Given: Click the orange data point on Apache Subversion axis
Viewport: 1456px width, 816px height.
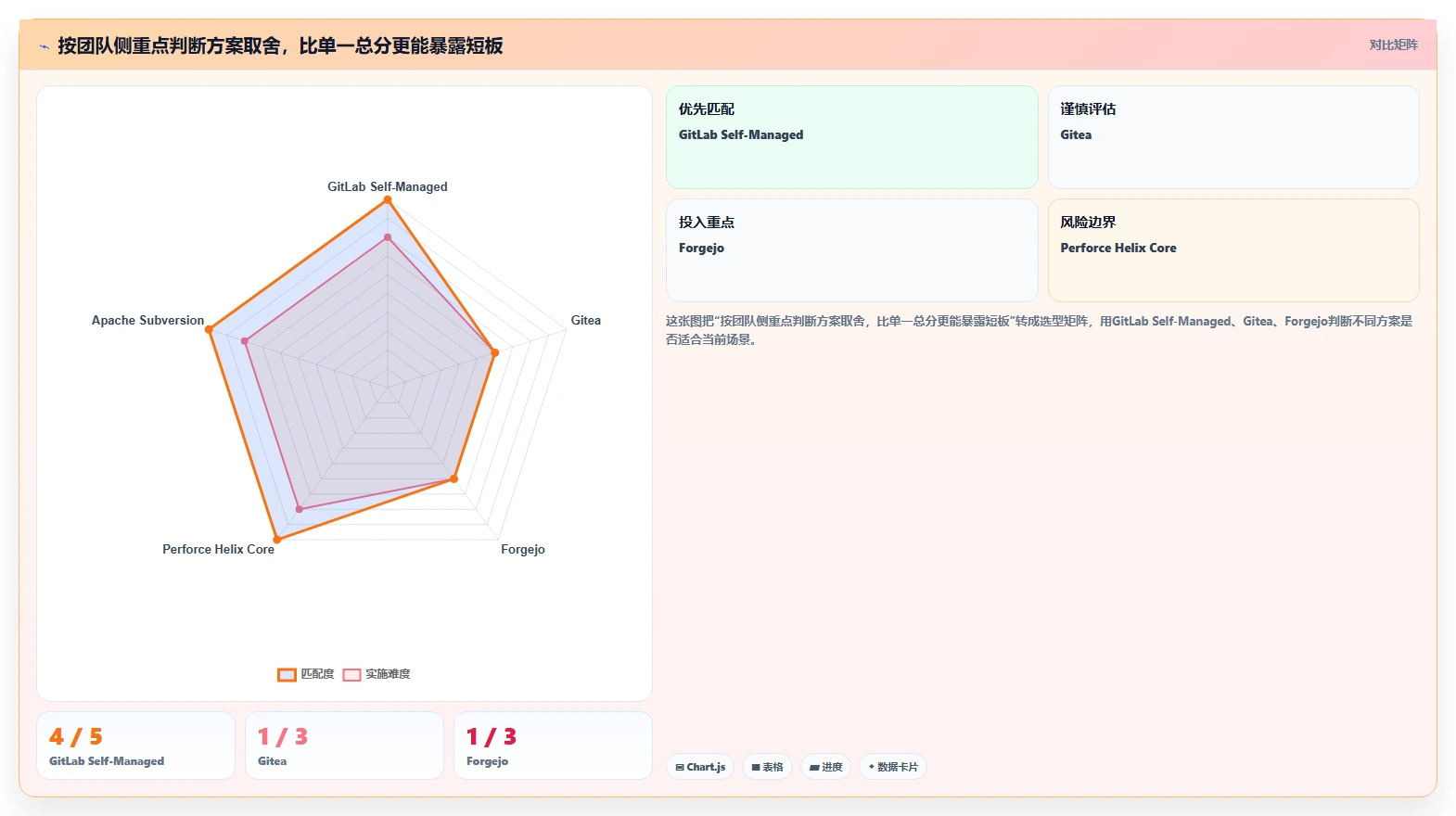Looking at the screenshot, I should 209,329.
